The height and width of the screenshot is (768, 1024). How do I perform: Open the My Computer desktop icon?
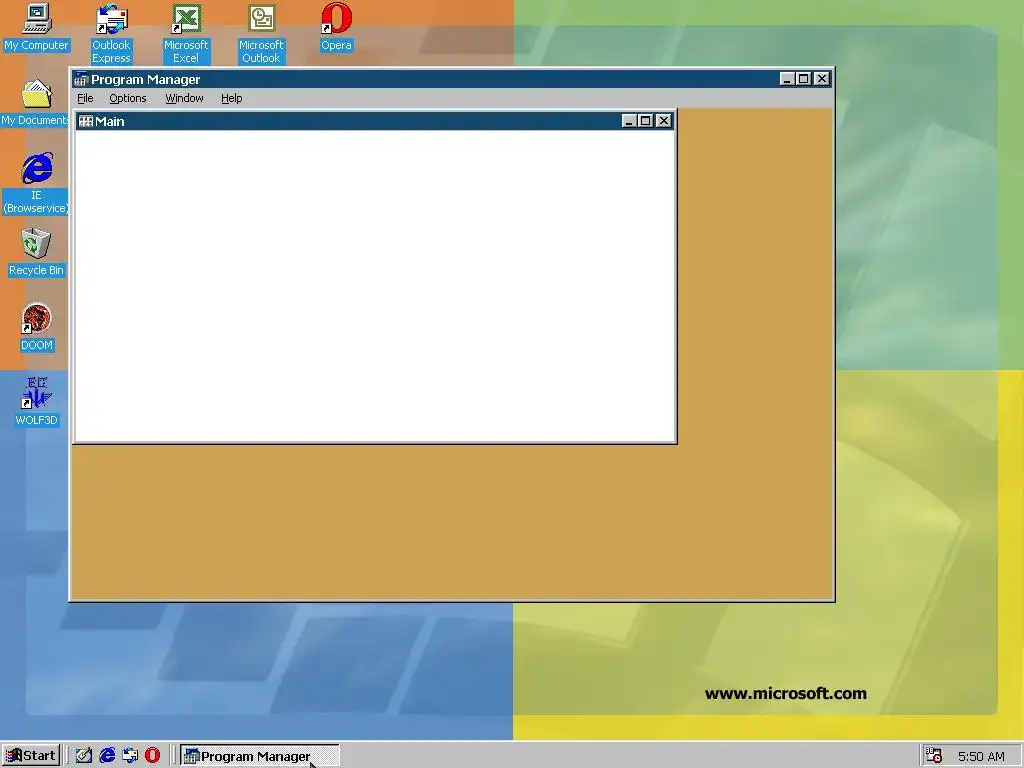coord(36,27)
